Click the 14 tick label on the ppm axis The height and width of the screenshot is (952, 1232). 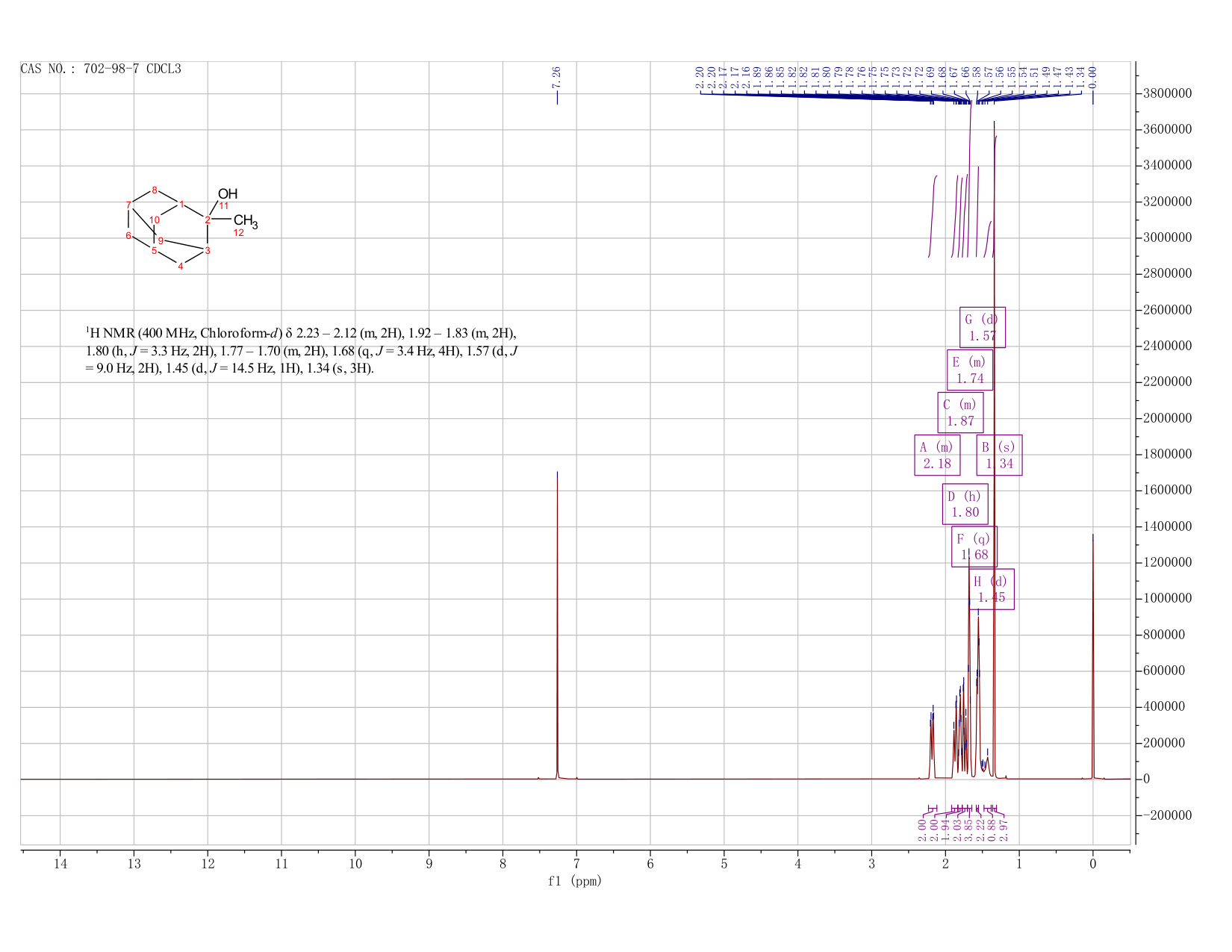click(60, 864)
